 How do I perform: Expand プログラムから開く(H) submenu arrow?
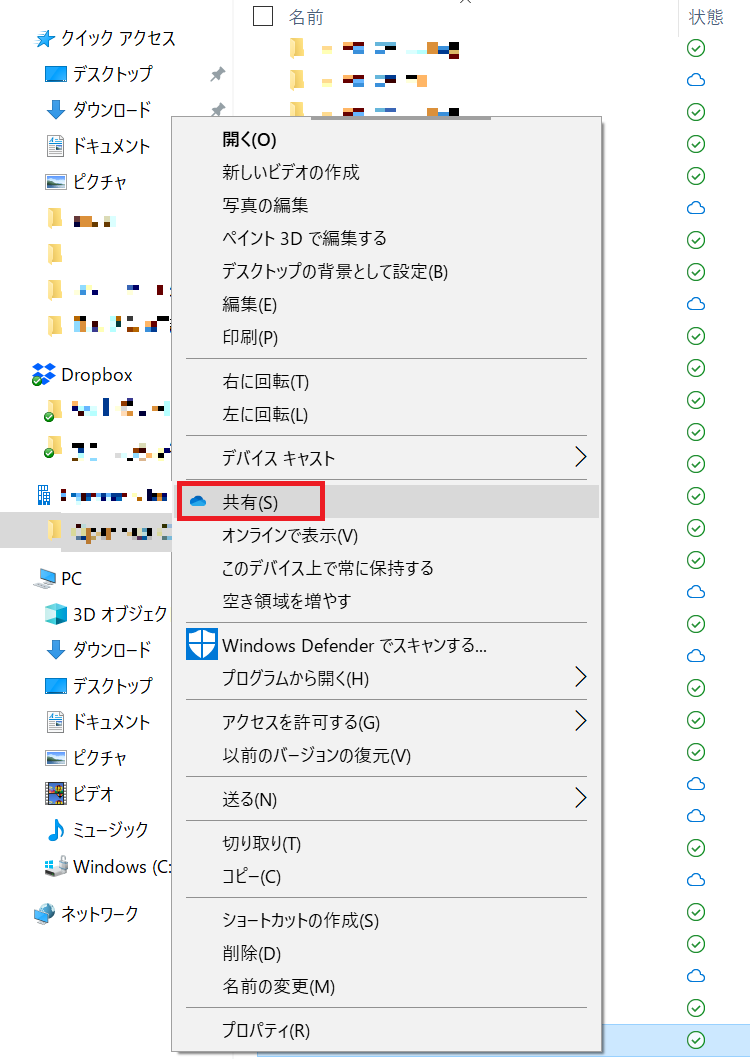pos(580,677)
